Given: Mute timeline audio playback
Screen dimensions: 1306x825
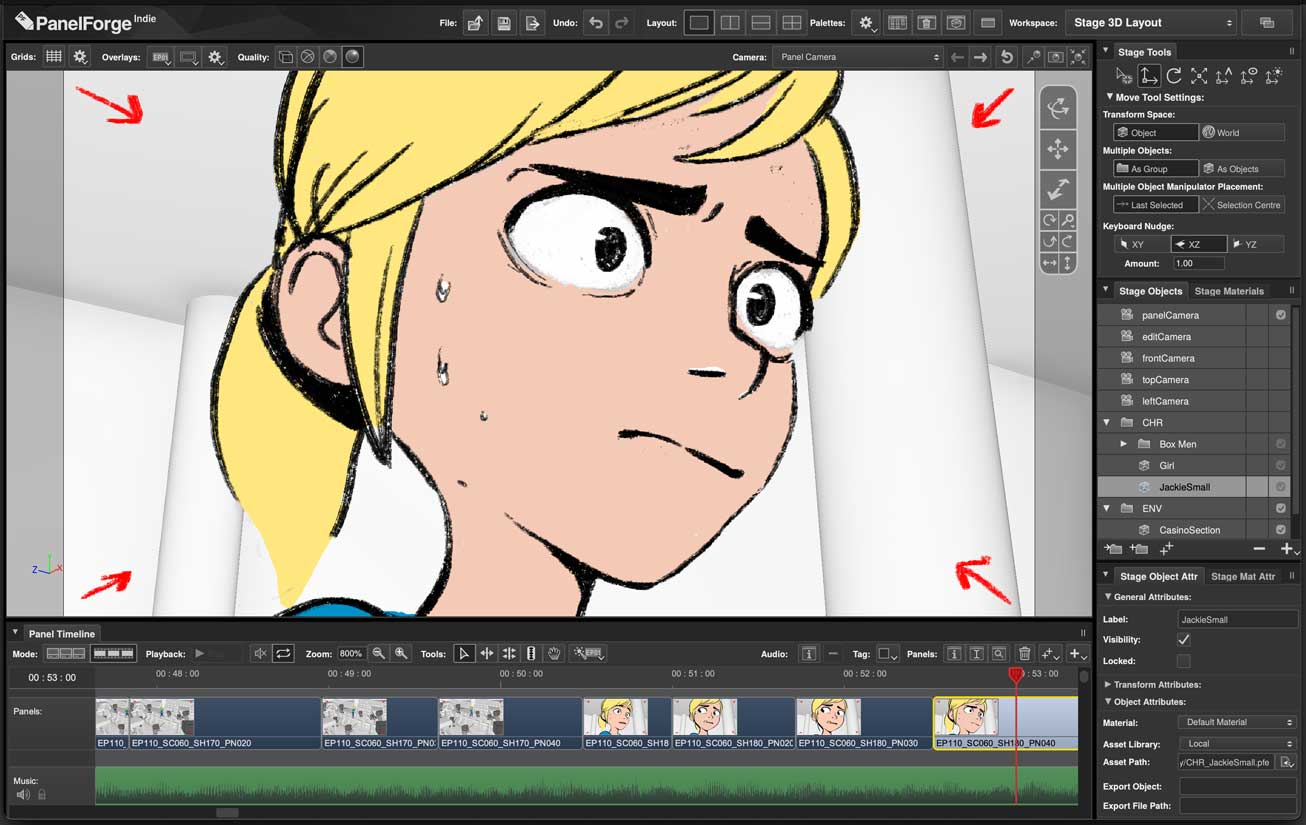Looking at the screenshot, I should pyautogui.click(x=260, y=653).
